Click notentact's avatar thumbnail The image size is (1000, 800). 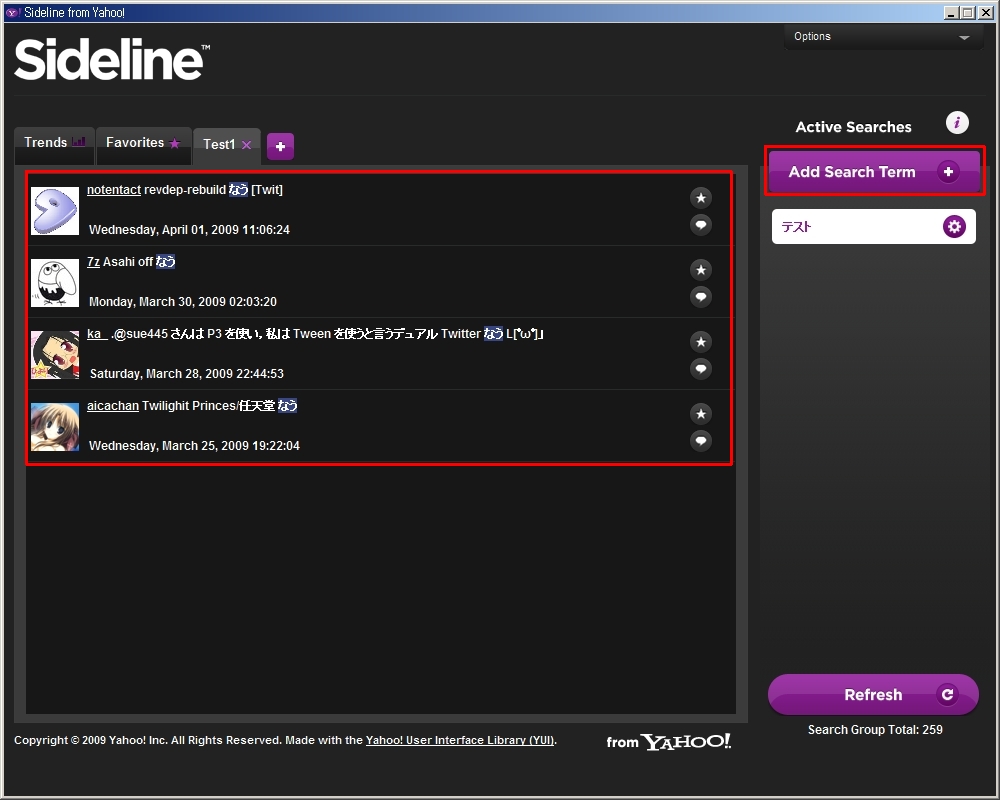click(55, 211)
